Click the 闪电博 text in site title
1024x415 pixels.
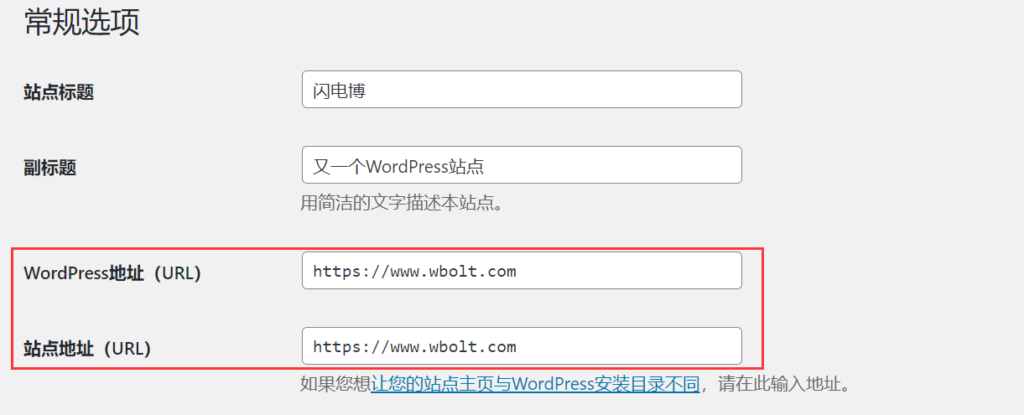coord(340,90)
